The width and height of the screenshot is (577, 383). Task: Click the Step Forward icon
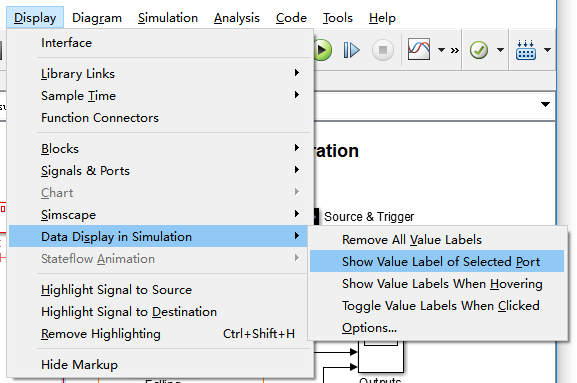click(351, 50)
